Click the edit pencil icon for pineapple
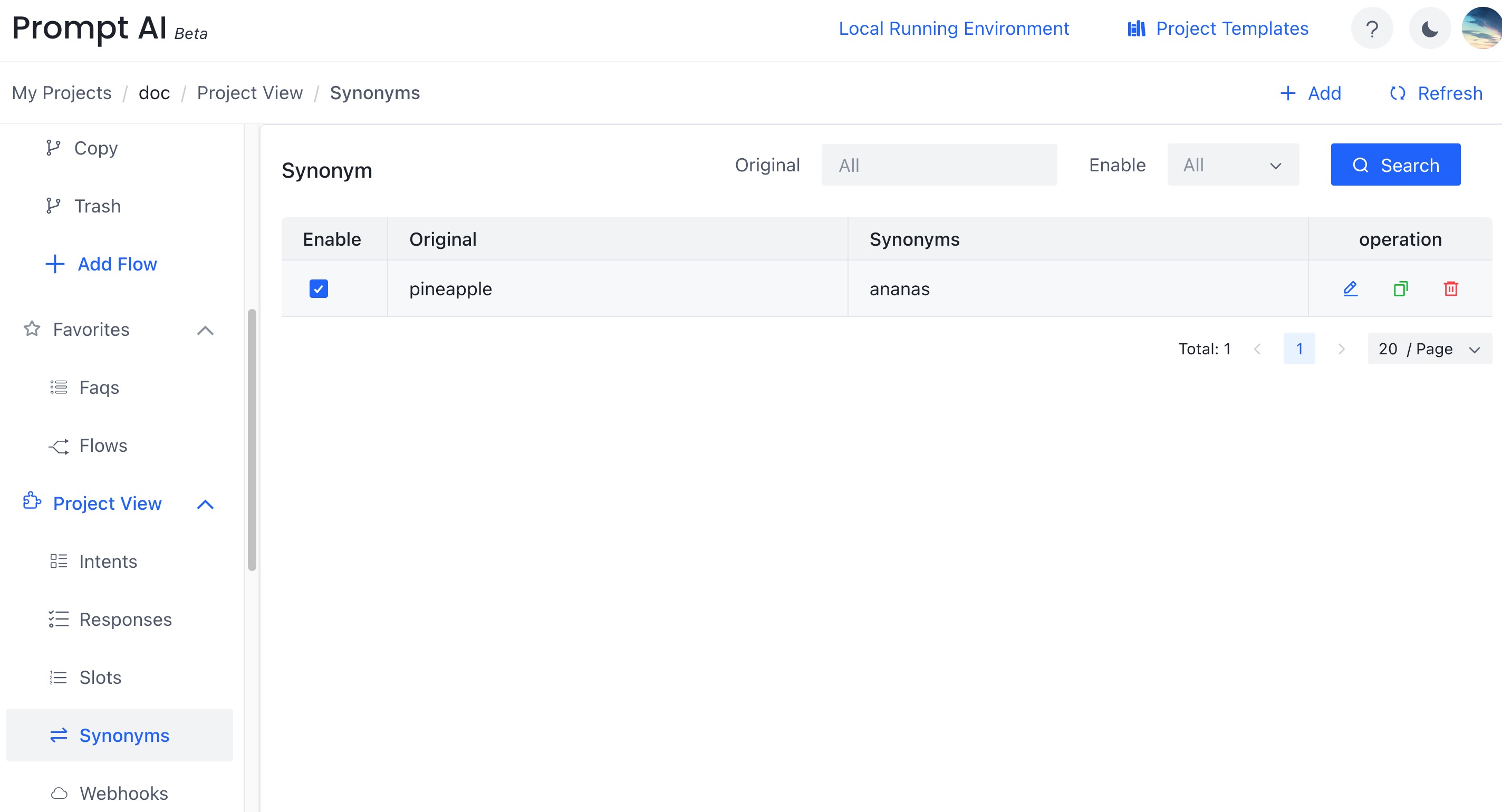The image size is (1502, 812). tap(1351, 288)
